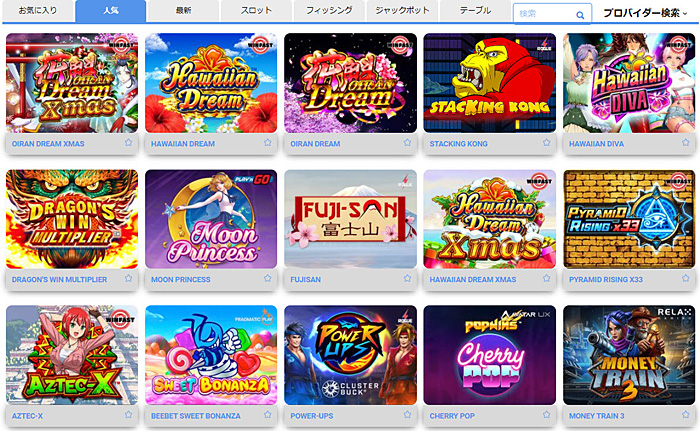Click Aztec-X favorite star icon
The width and height of the screenshot is (700, 431).
(x=129, y=414)
